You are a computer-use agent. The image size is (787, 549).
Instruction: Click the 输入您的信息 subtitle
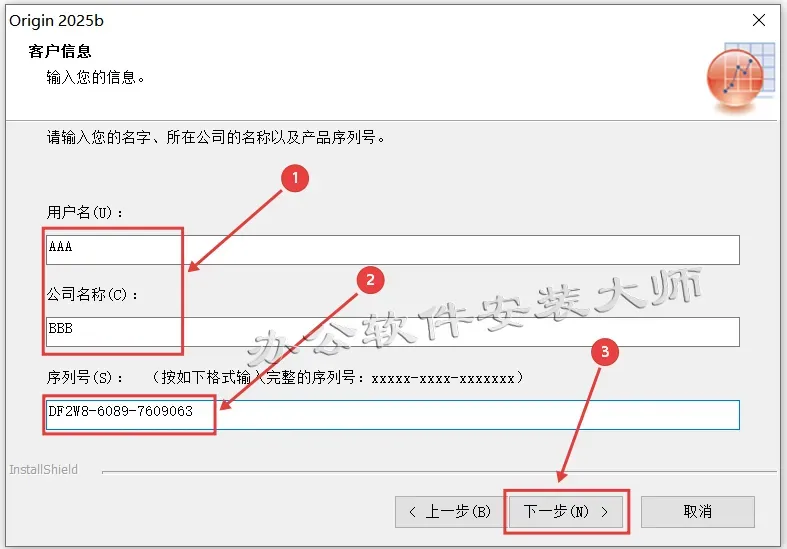click(x=95, y=78)
